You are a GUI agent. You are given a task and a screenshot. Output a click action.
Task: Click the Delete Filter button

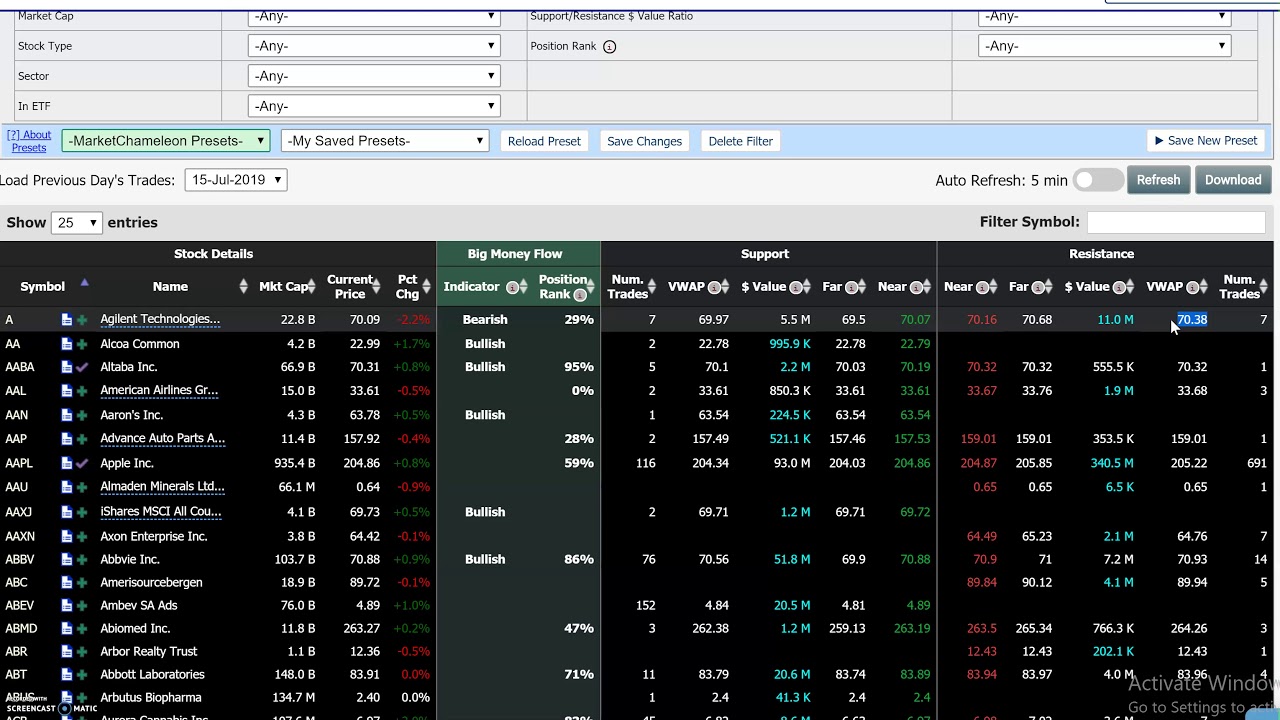pos(740,141)
